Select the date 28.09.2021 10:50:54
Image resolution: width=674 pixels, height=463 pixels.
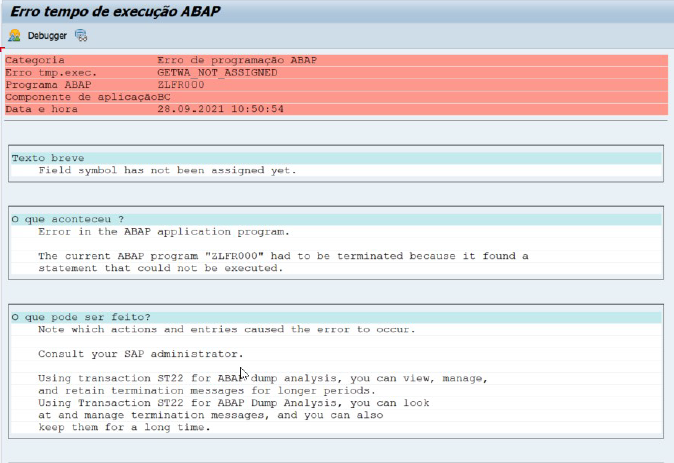pyautogui.click(x=221, y=109)
